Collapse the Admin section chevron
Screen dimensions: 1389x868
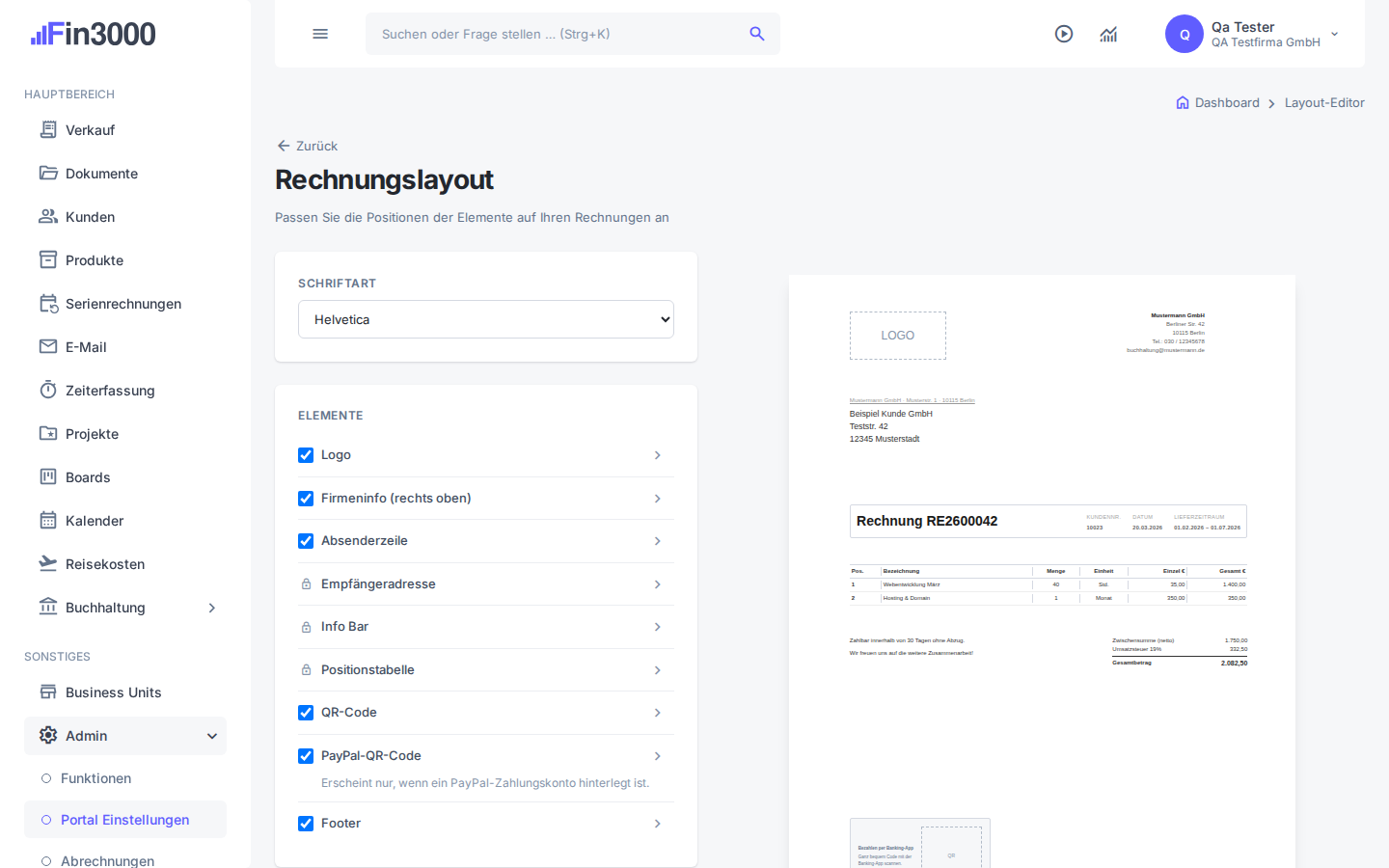coord(212,736)
